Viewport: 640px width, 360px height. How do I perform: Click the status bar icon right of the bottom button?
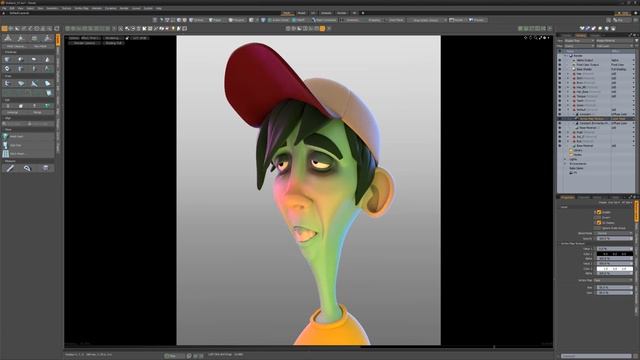tap(189, 356)
